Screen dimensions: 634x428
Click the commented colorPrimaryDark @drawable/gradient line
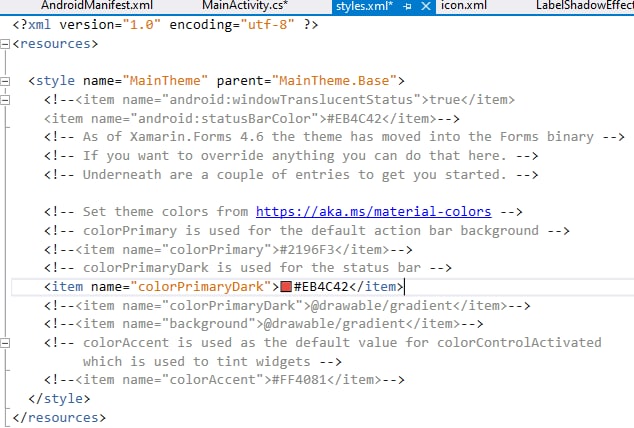[x=287, y=306]
